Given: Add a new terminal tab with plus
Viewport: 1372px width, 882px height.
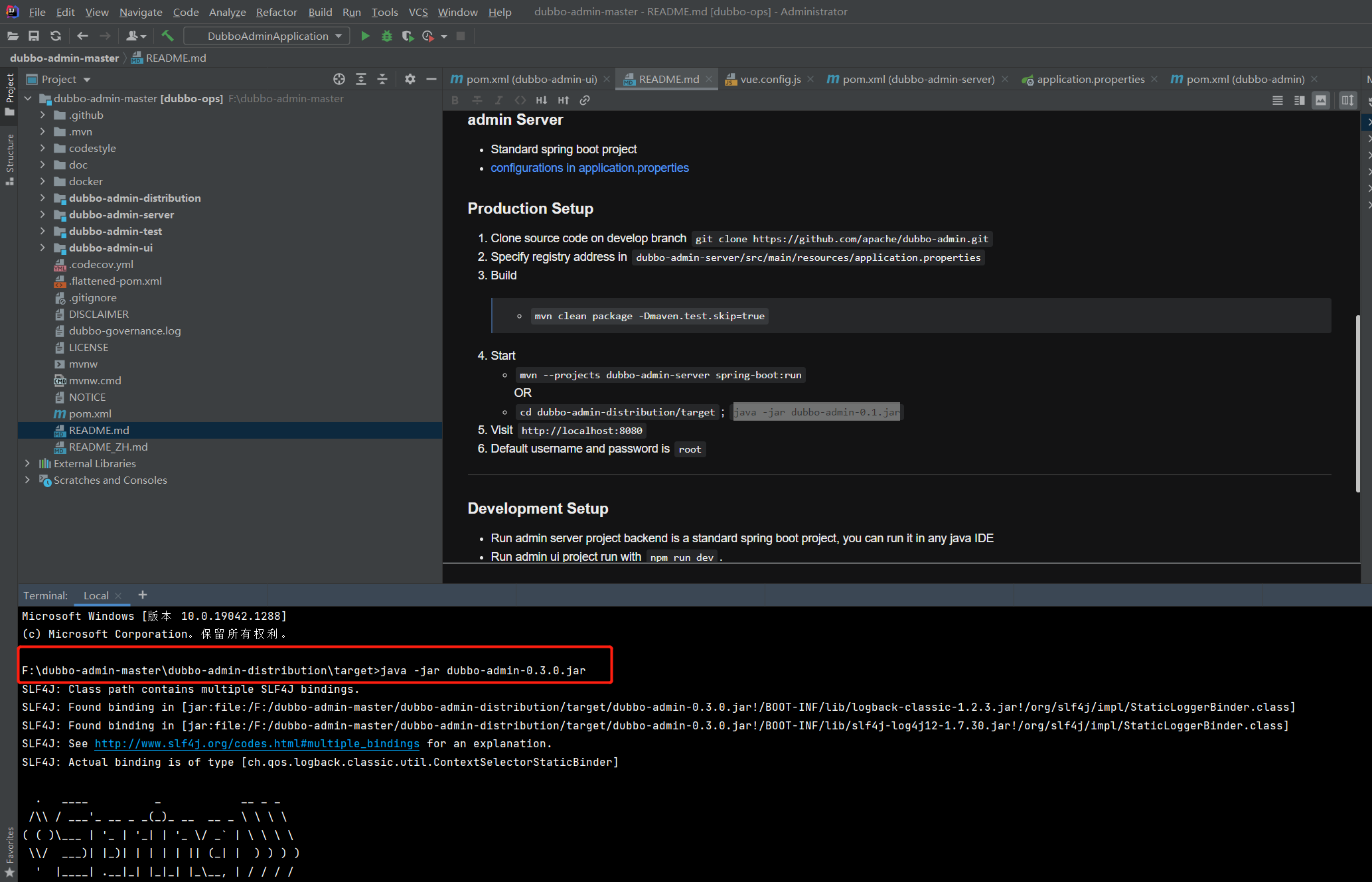Looking at the screenshot, I should [143, 595].
